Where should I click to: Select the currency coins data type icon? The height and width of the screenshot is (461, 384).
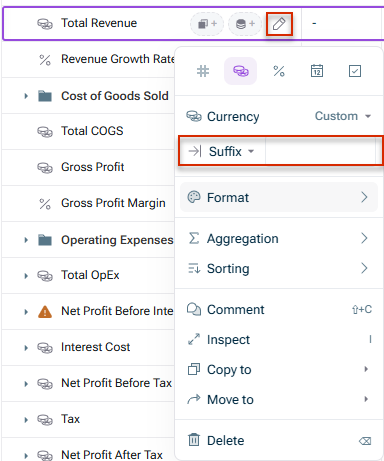241,71
